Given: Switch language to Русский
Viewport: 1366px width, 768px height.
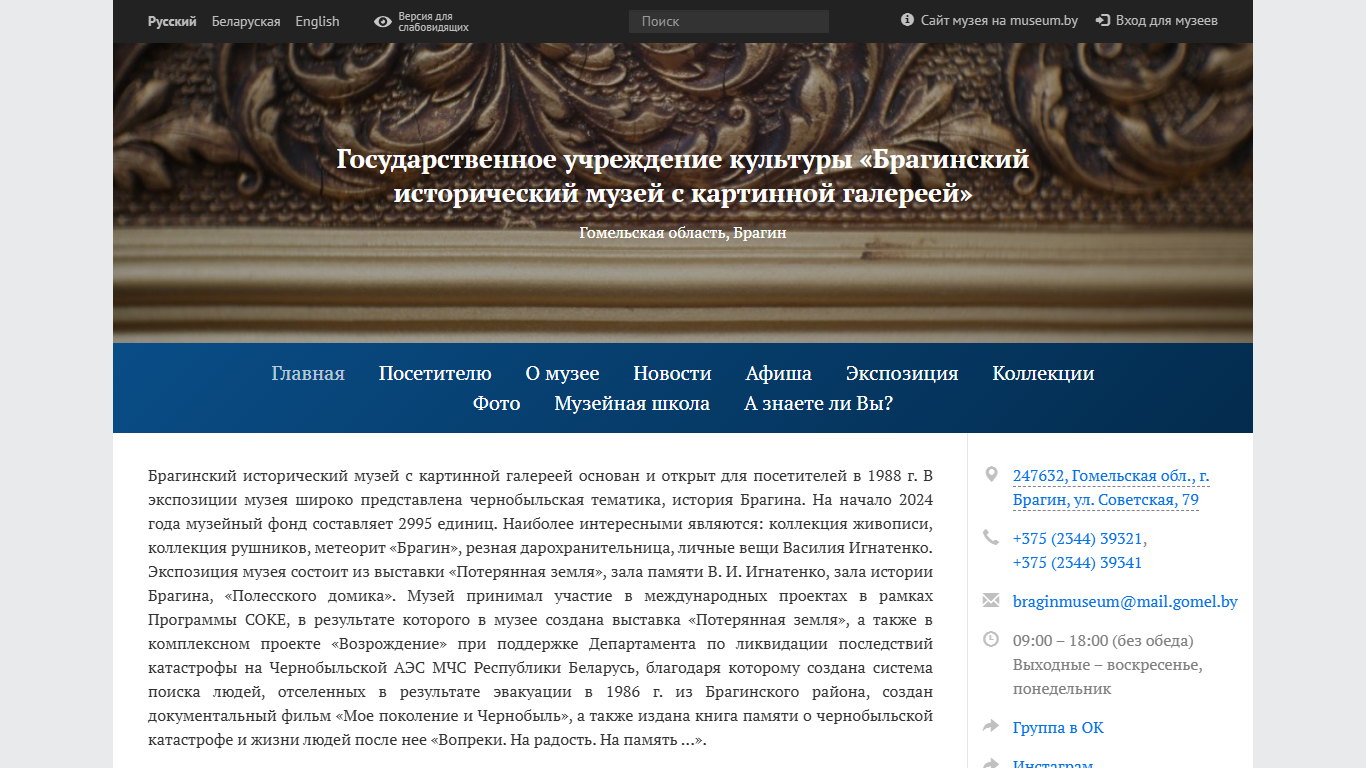Looking at the screenshot, I should pyautogui.click(x=172, y=21).
